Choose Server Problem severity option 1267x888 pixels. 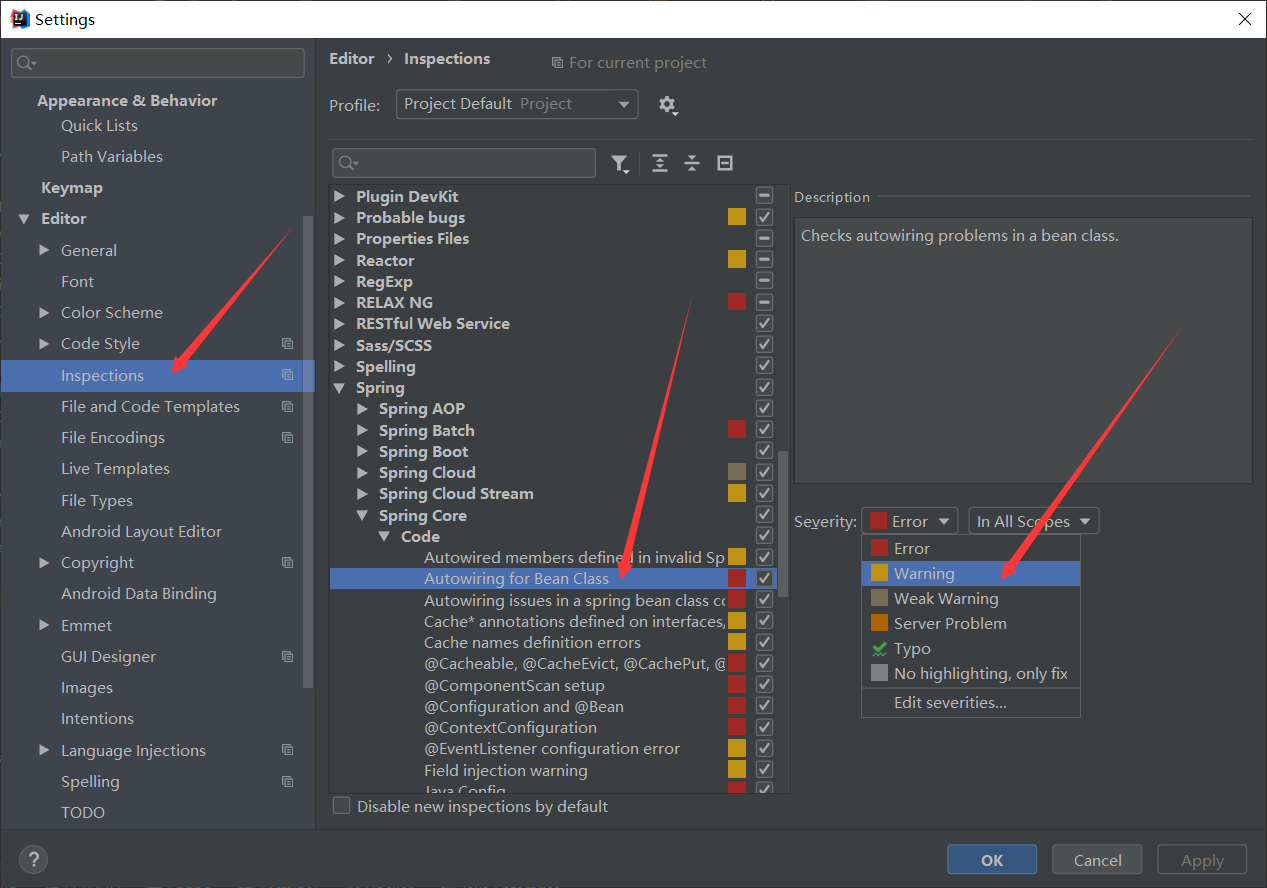[971, 624]
